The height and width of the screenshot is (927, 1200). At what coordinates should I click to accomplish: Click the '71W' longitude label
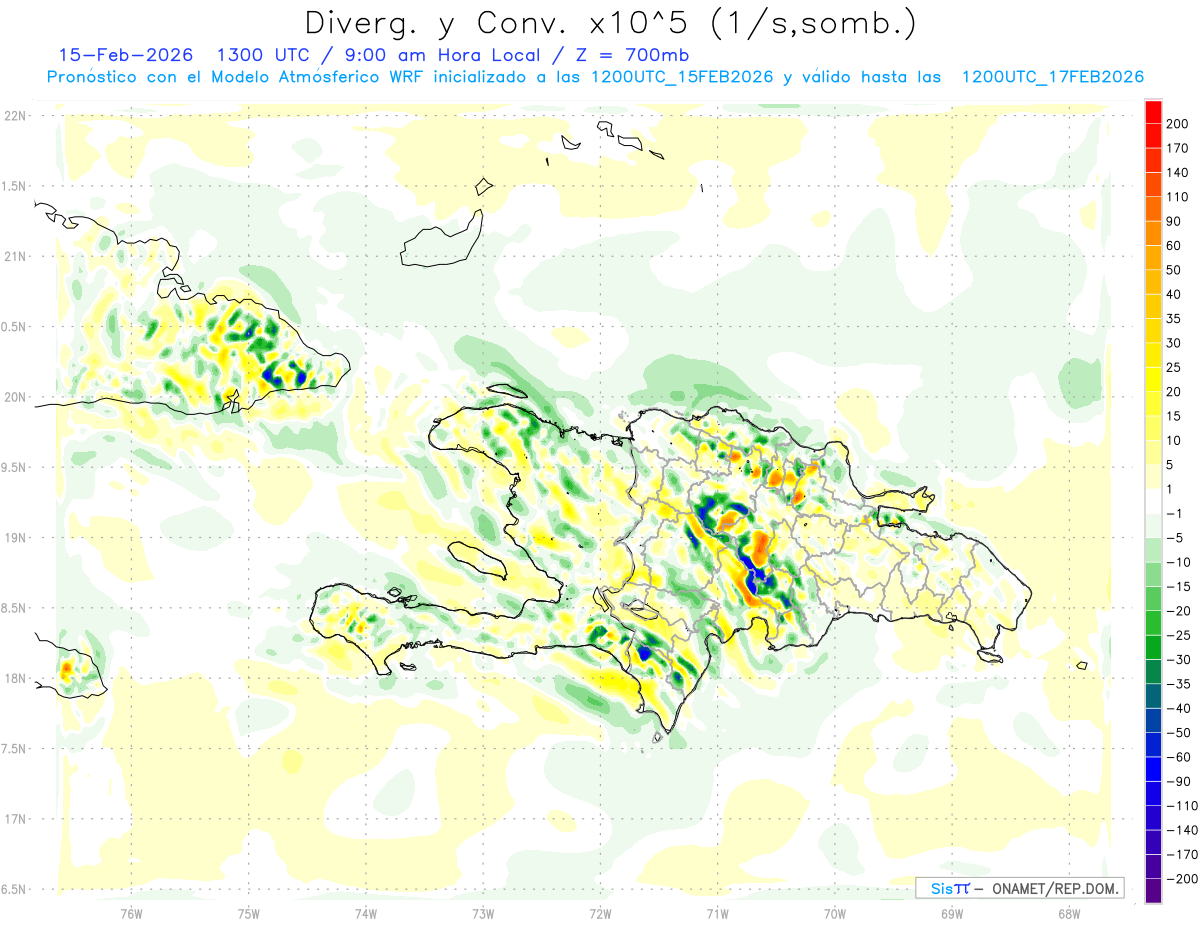click(x=717, y=914)
